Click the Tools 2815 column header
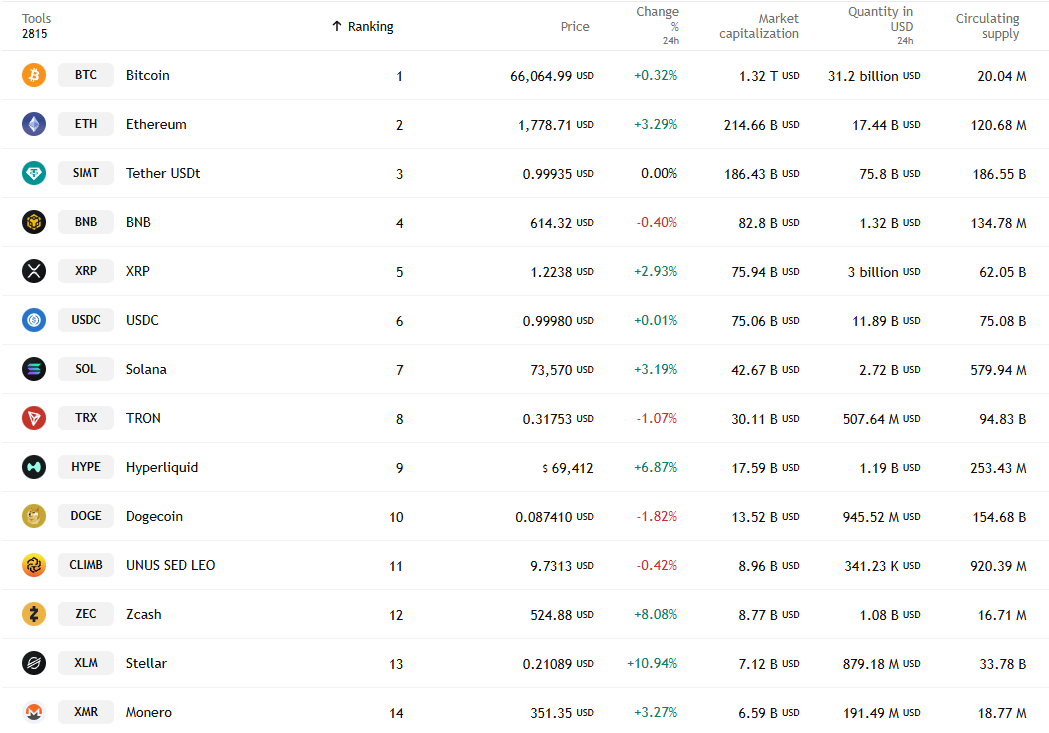This screenshot has width=1049, height=733. pyautogui.click(x=36, y=26)
